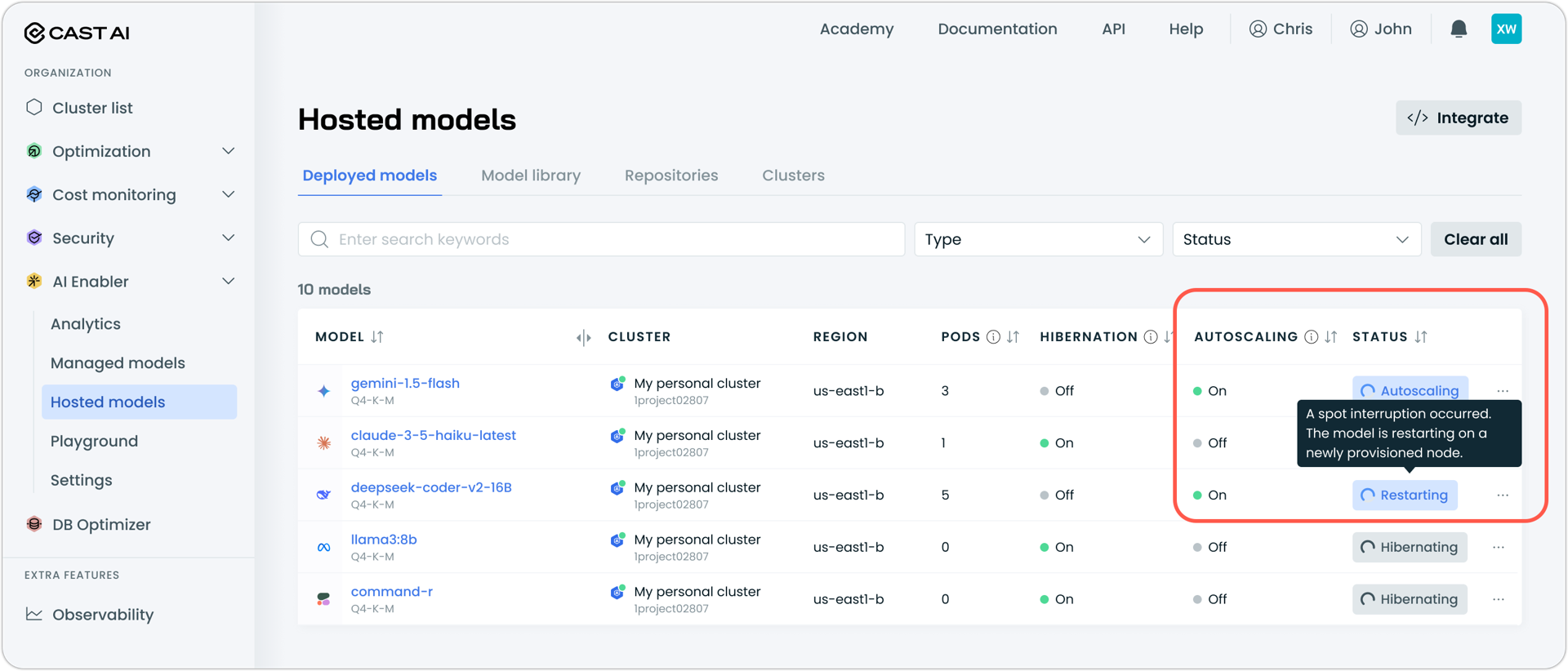This screenshot has width=1568, height=671.
Task: Click the Hibernating badge for command-r
Action: [x=1410, y=600]
